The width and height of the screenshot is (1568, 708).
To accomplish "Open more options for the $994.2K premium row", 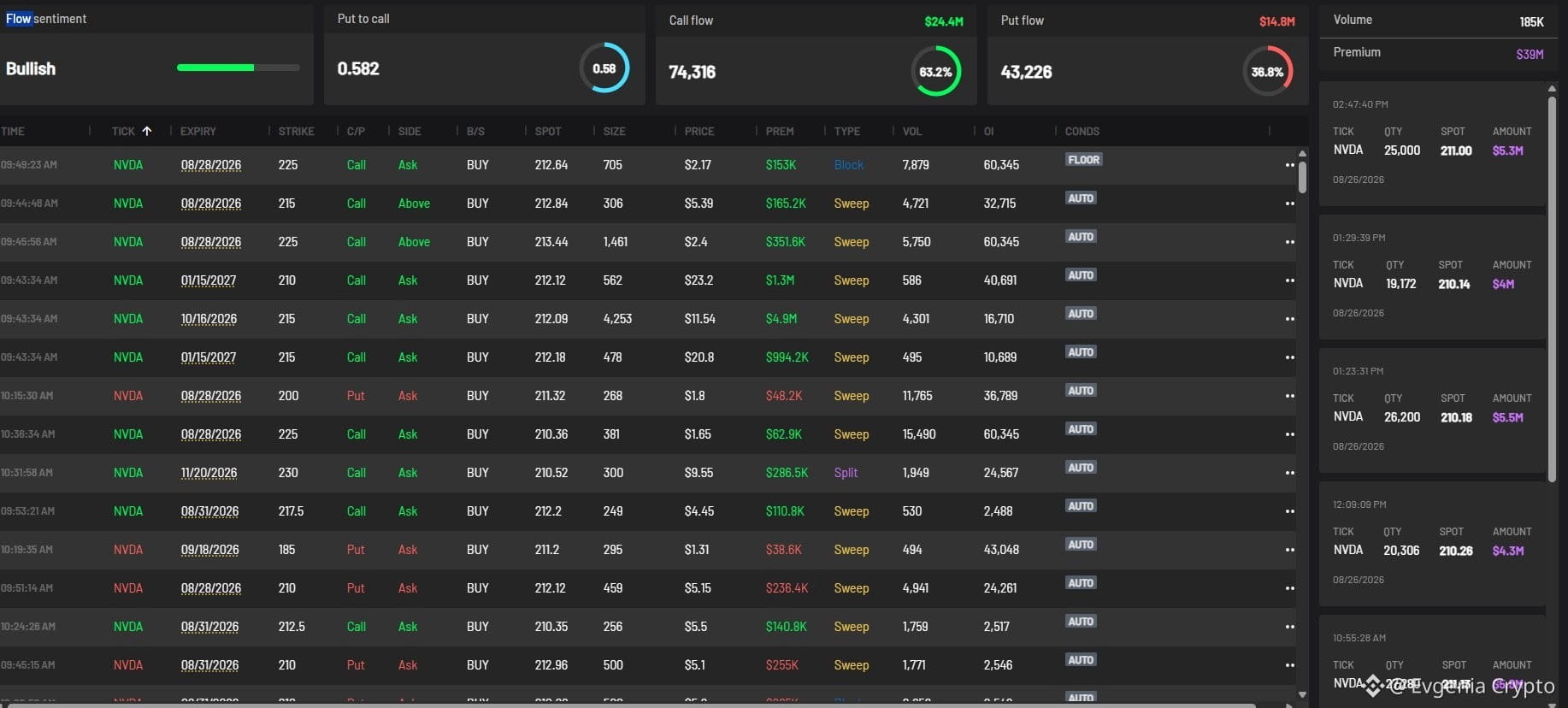I will pos(1289,357).
